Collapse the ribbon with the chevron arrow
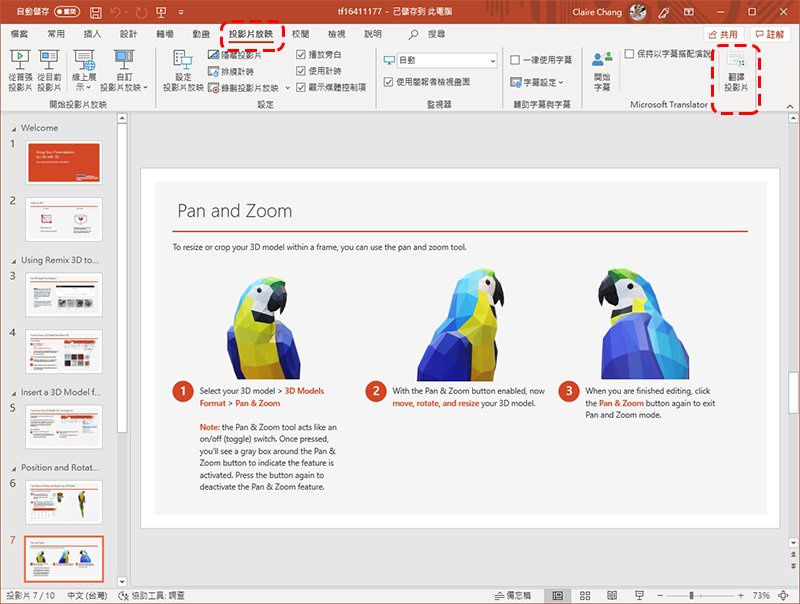Screen dimensions: 800x604 790,106
